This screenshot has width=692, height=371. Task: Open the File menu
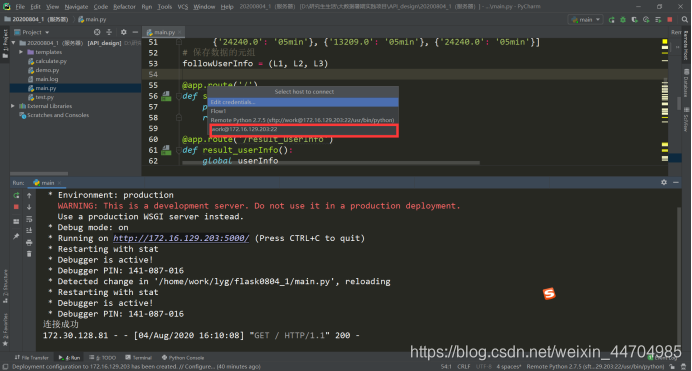pyautogui.click(x=20, y=7)
